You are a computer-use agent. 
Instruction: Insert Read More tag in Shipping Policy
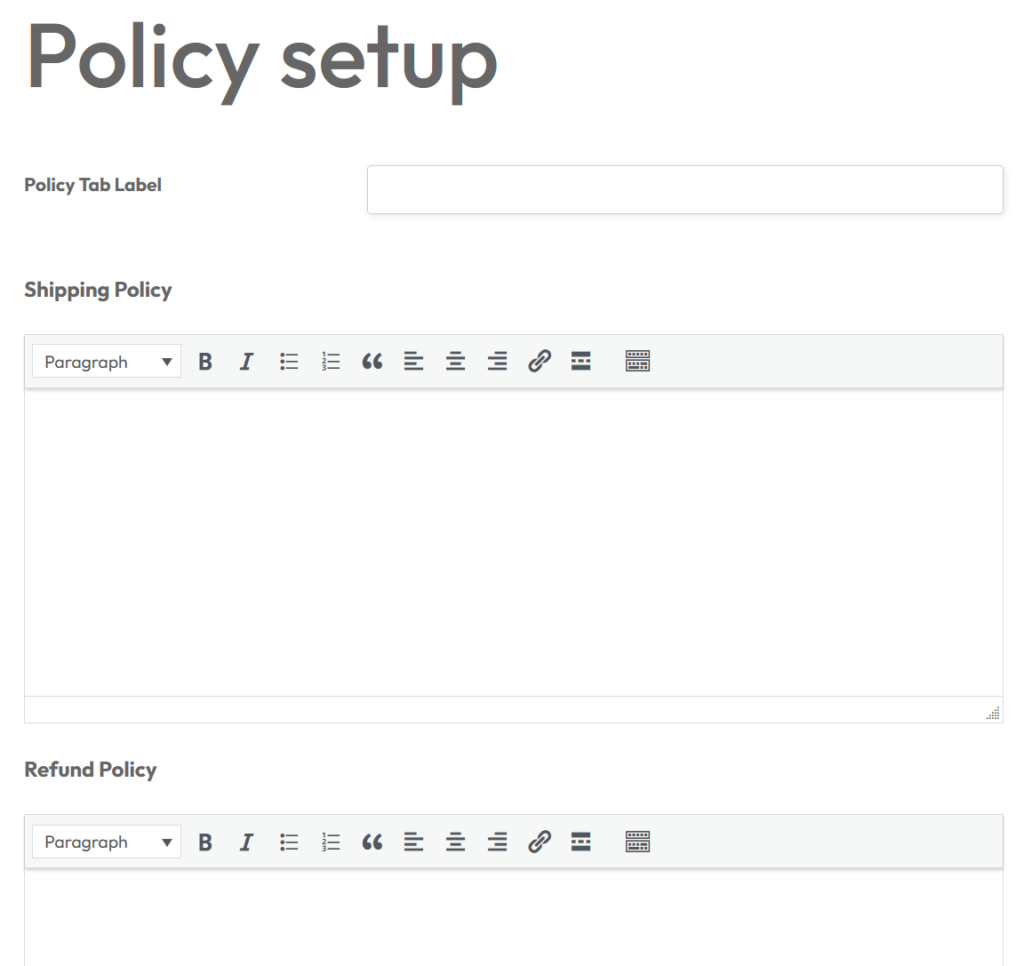581,362
